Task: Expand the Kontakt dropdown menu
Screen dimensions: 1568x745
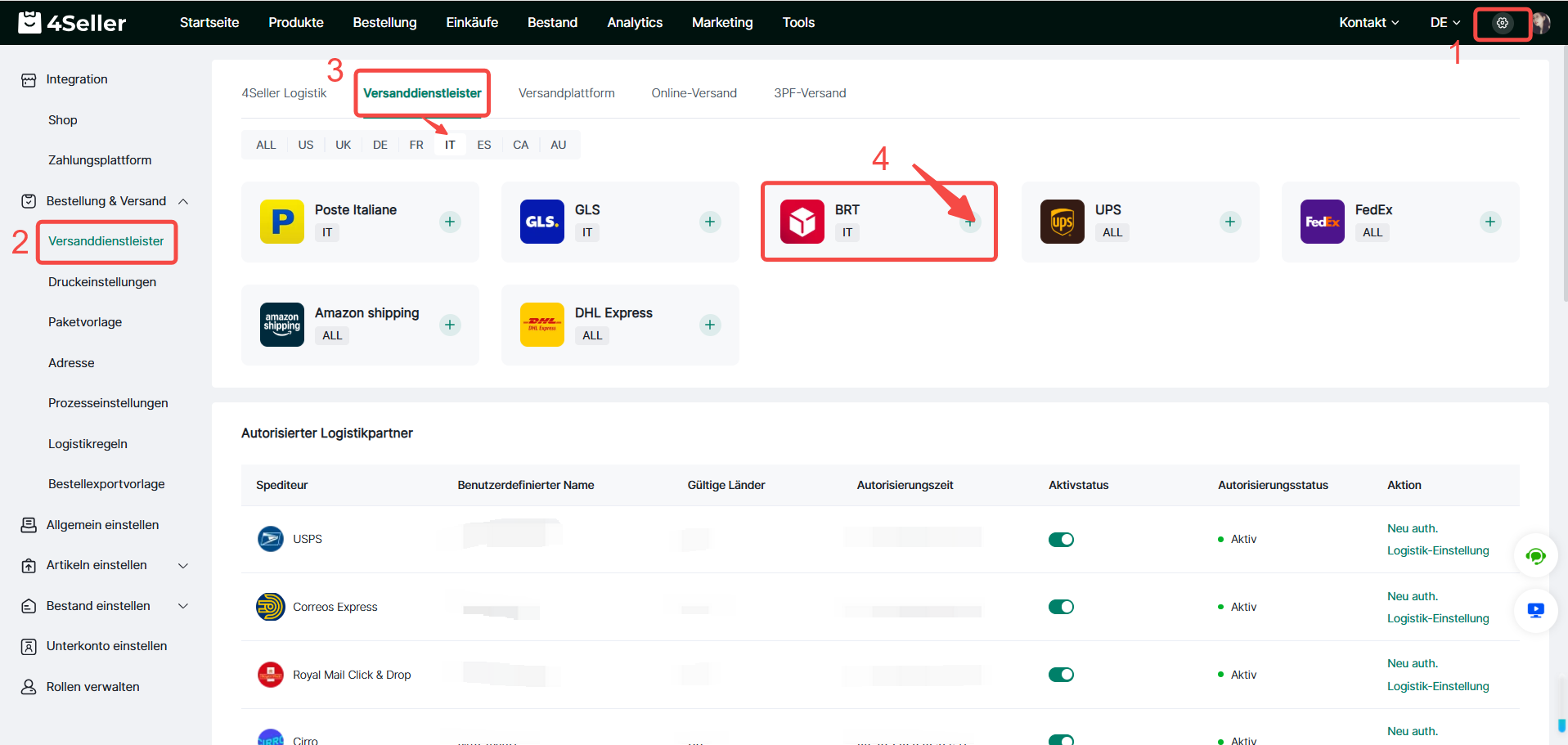Action: (1368, 23)
